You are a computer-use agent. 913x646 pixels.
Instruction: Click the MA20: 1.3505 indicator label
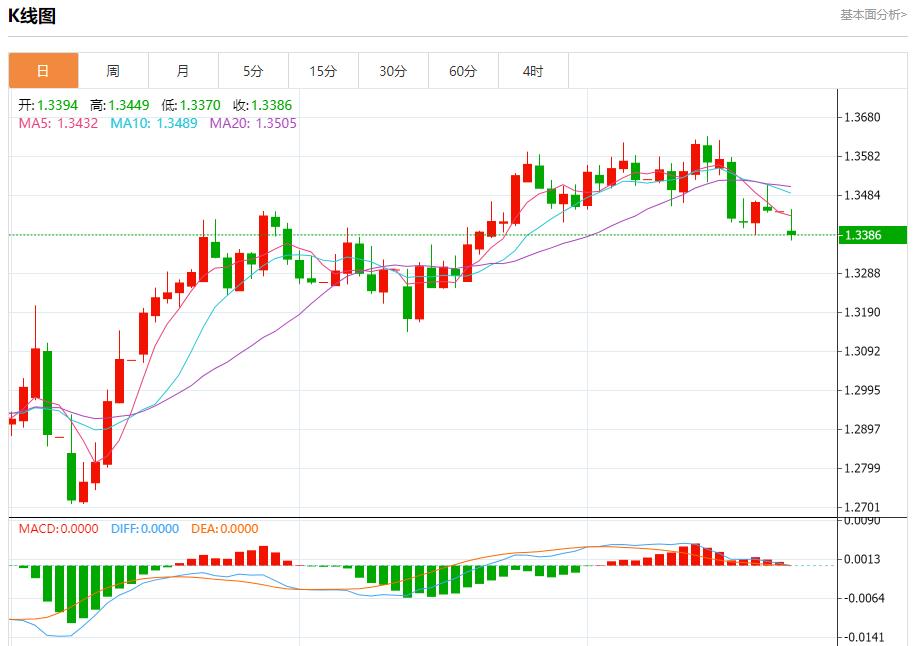coord(253,123)
